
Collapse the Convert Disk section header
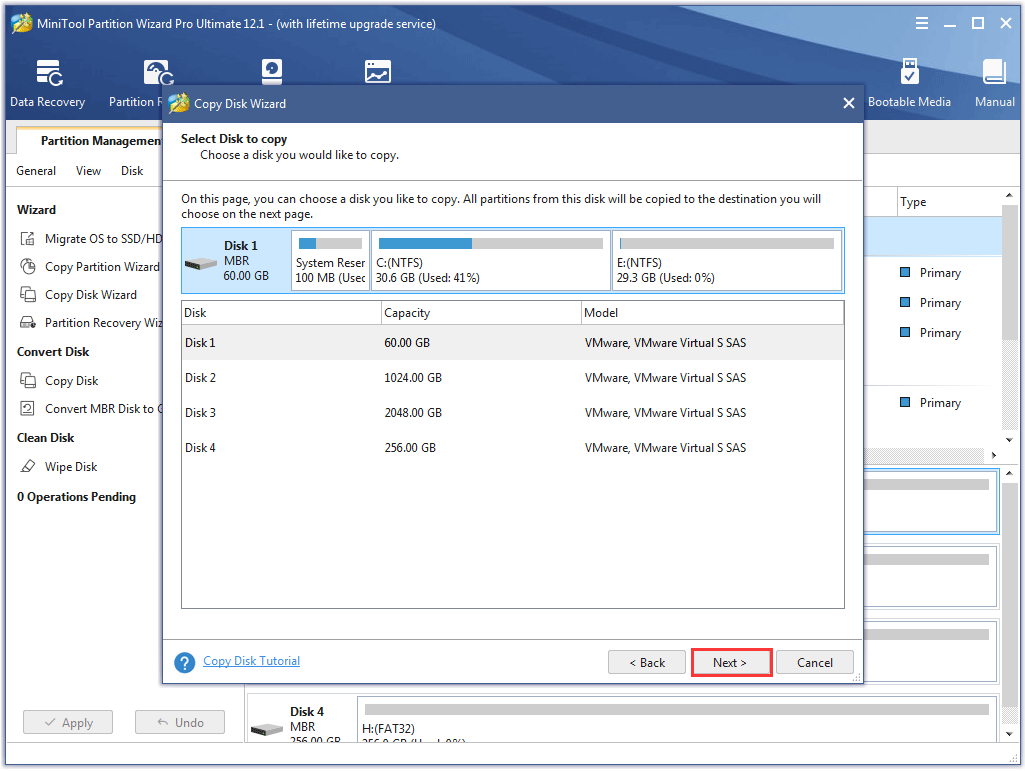pos(53,352)
